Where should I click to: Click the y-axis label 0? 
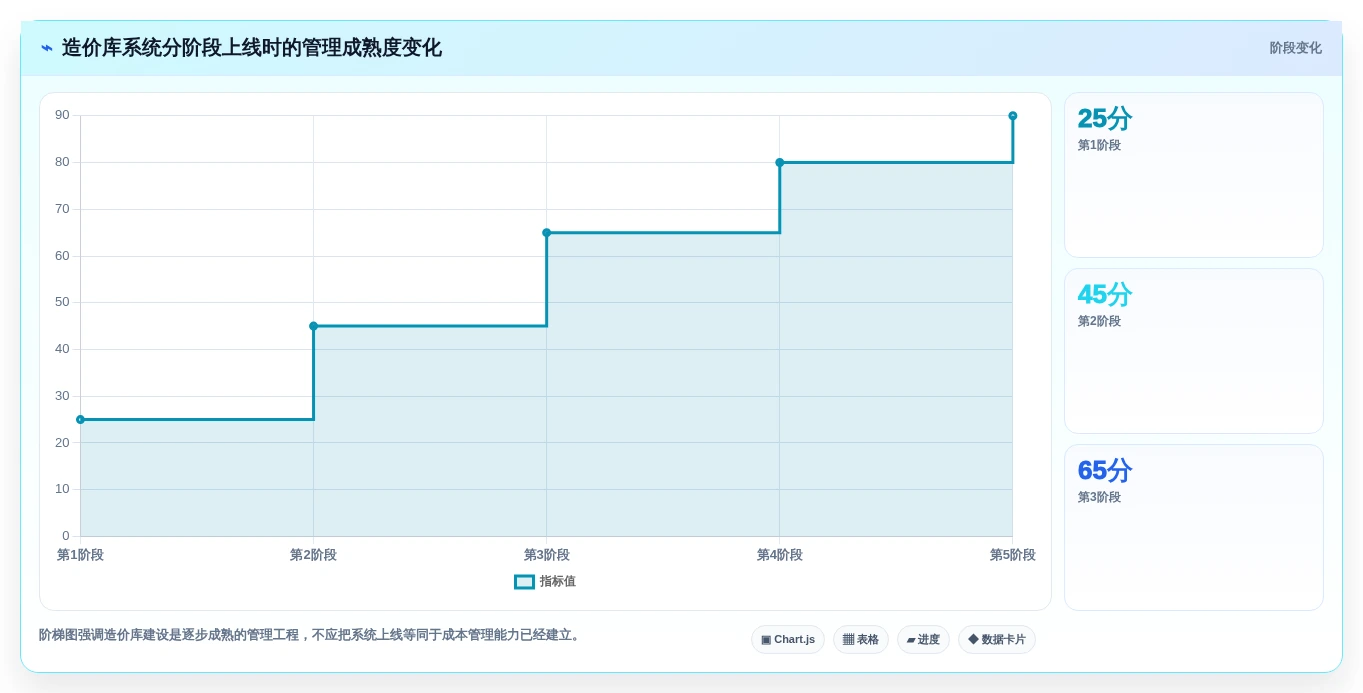pos(66,536)
